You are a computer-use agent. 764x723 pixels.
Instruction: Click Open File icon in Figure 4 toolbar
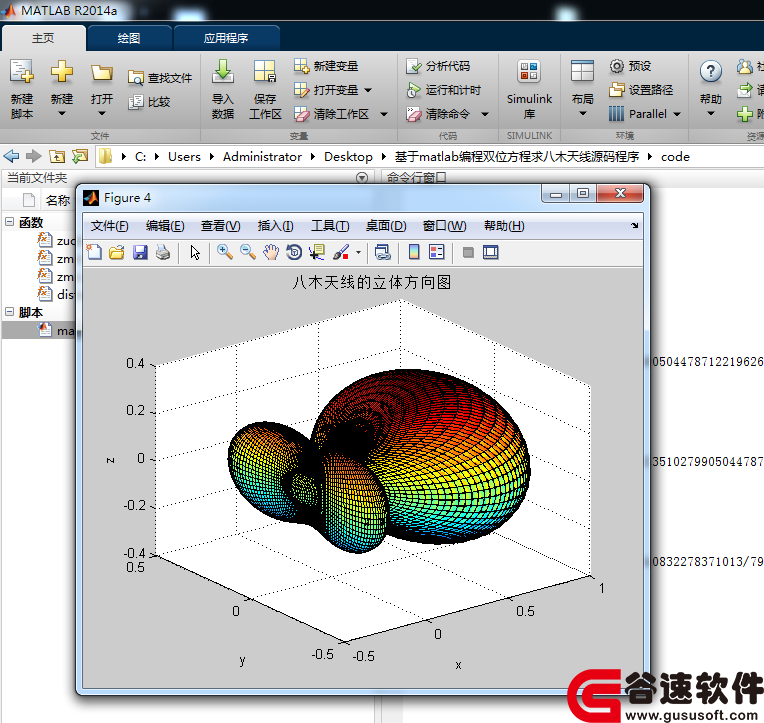(117, 252)
